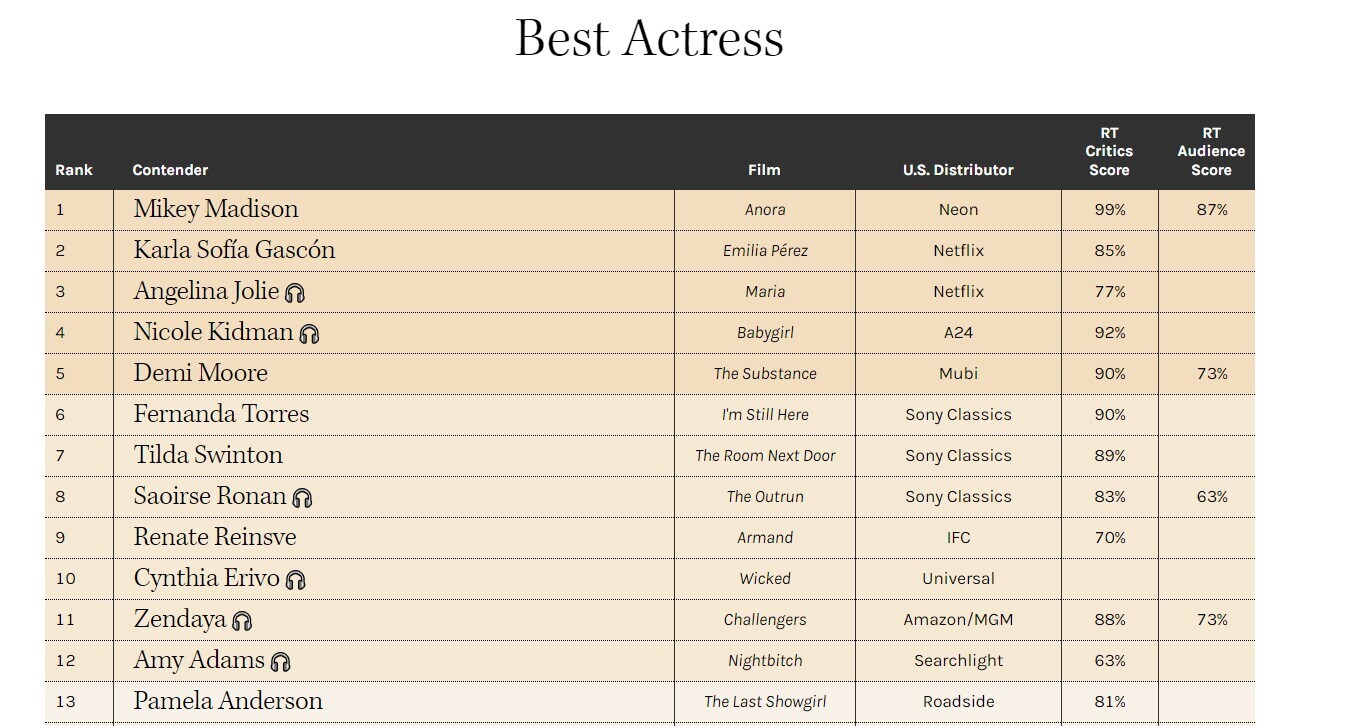
Task: Click headphones icon beside Angelina Jolie
Action: pyautogui.click(x=294, y=293)
